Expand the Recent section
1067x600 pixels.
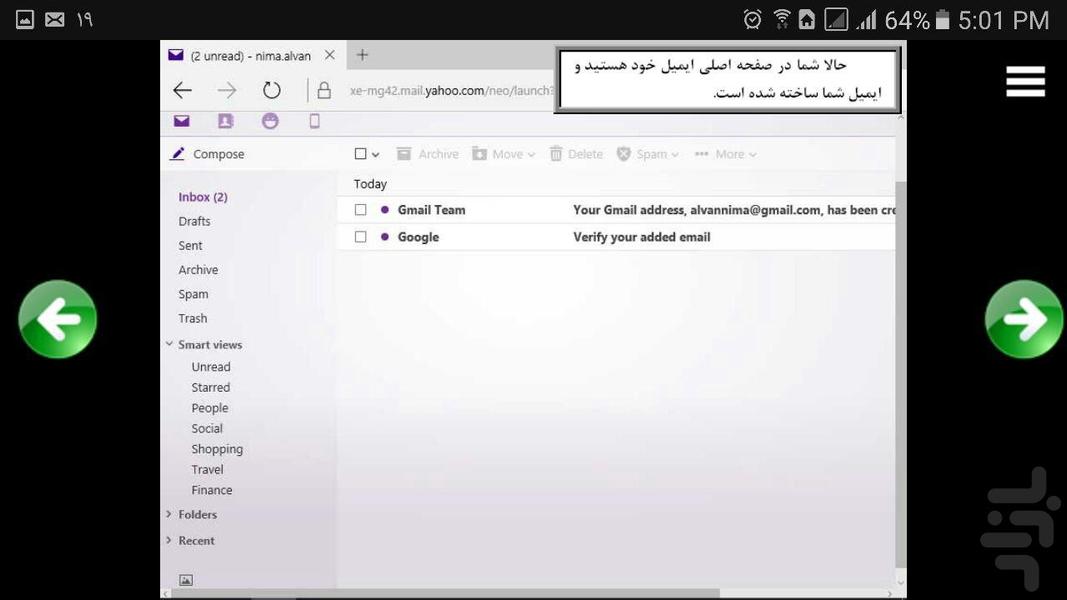[169, 540]
